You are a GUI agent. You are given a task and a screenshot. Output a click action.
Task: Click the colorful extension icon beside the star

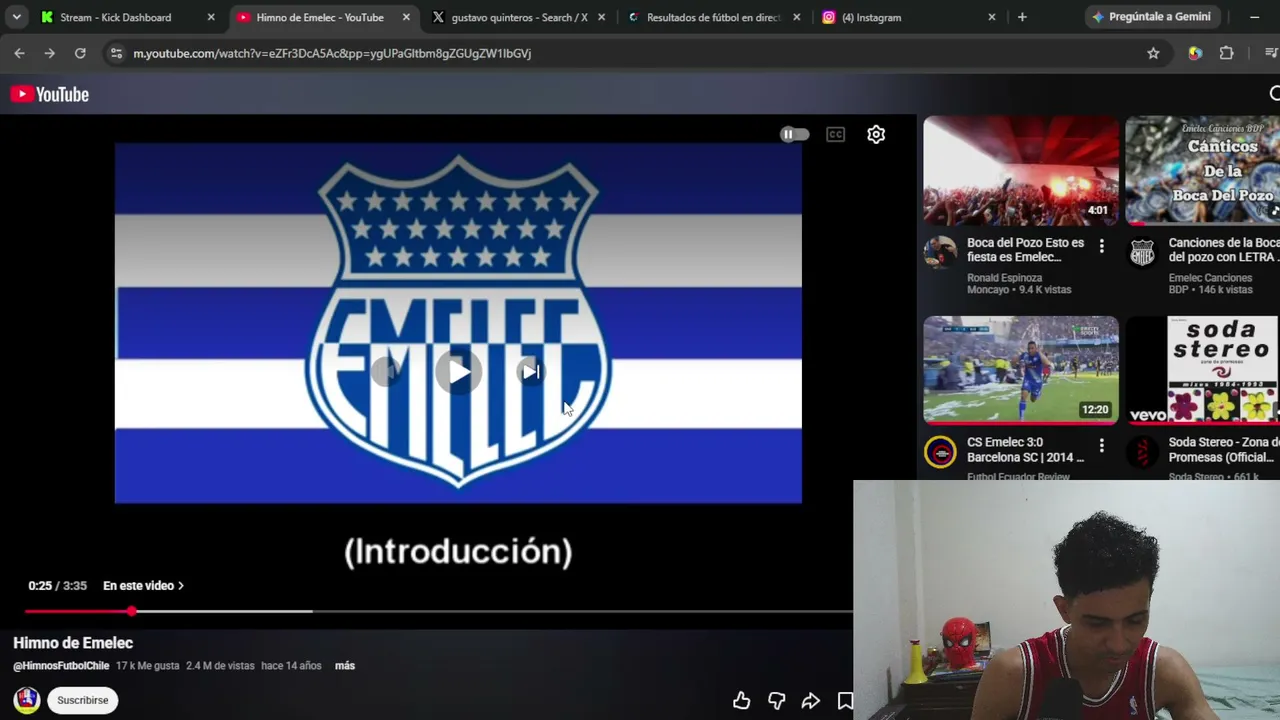click(1195, 53)
